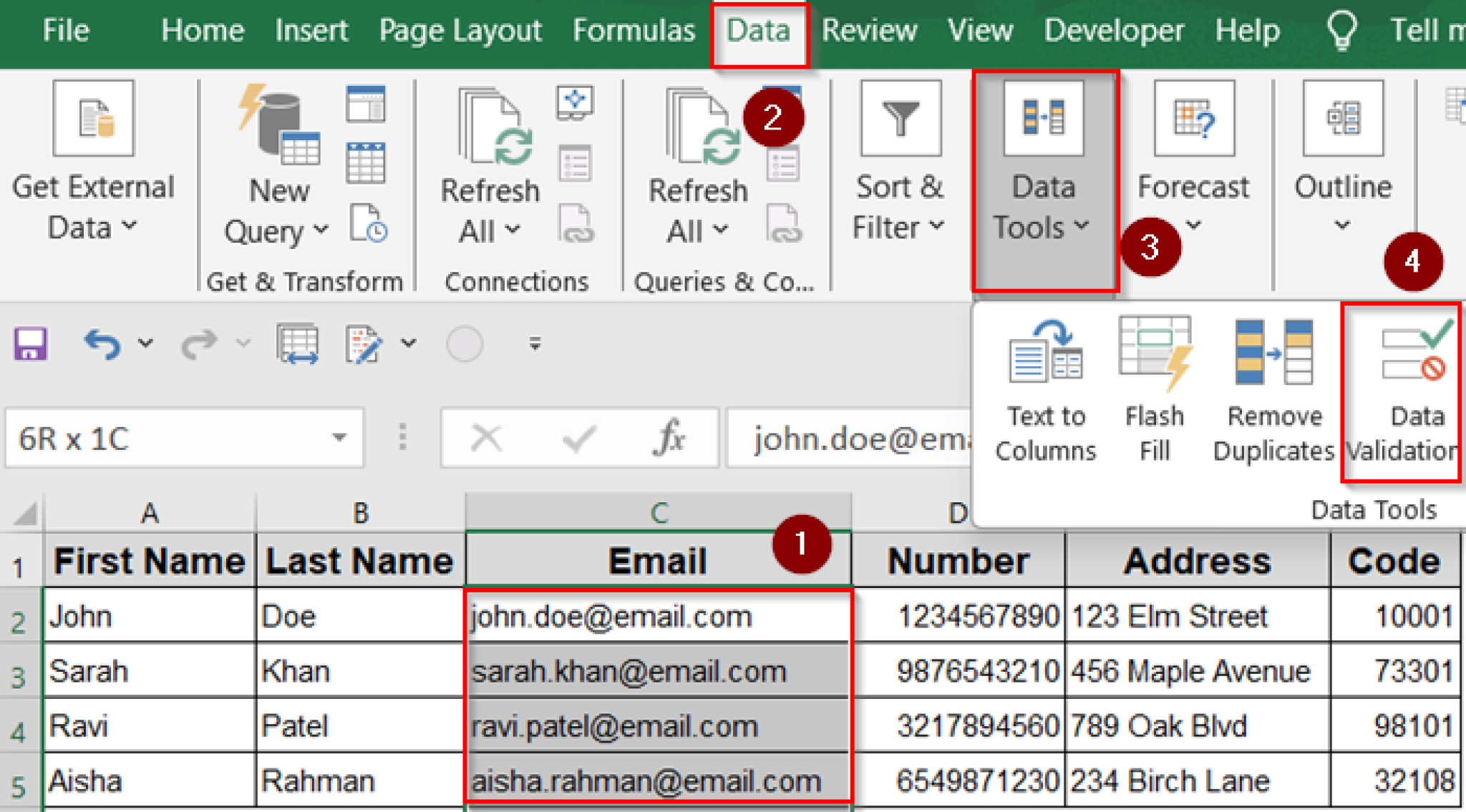
Task: Switch to the Formulas tab
Action: point(634,30)
